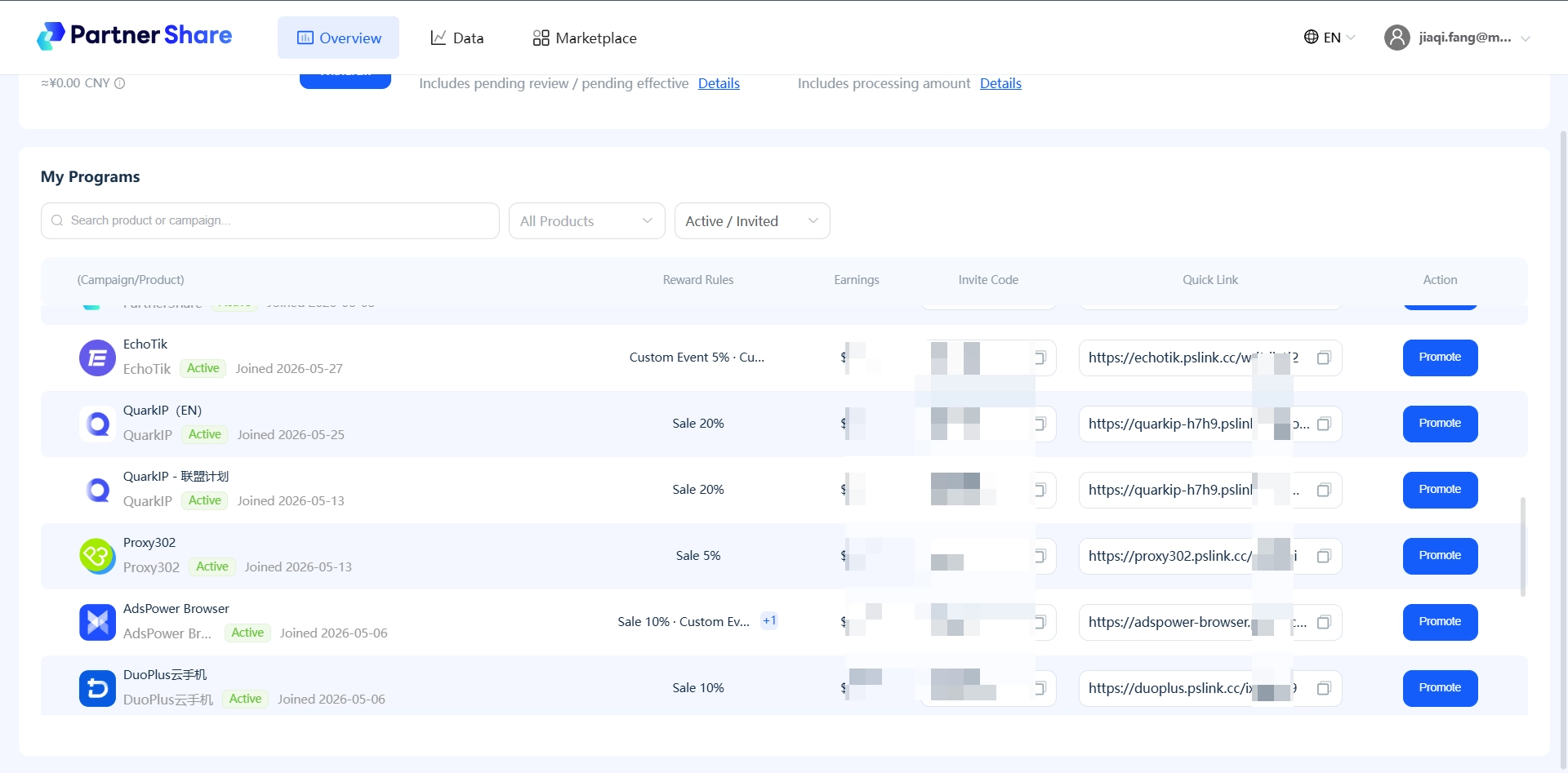Promote the EchoTik program
1568x773 pixels.
pos(1440,358)
